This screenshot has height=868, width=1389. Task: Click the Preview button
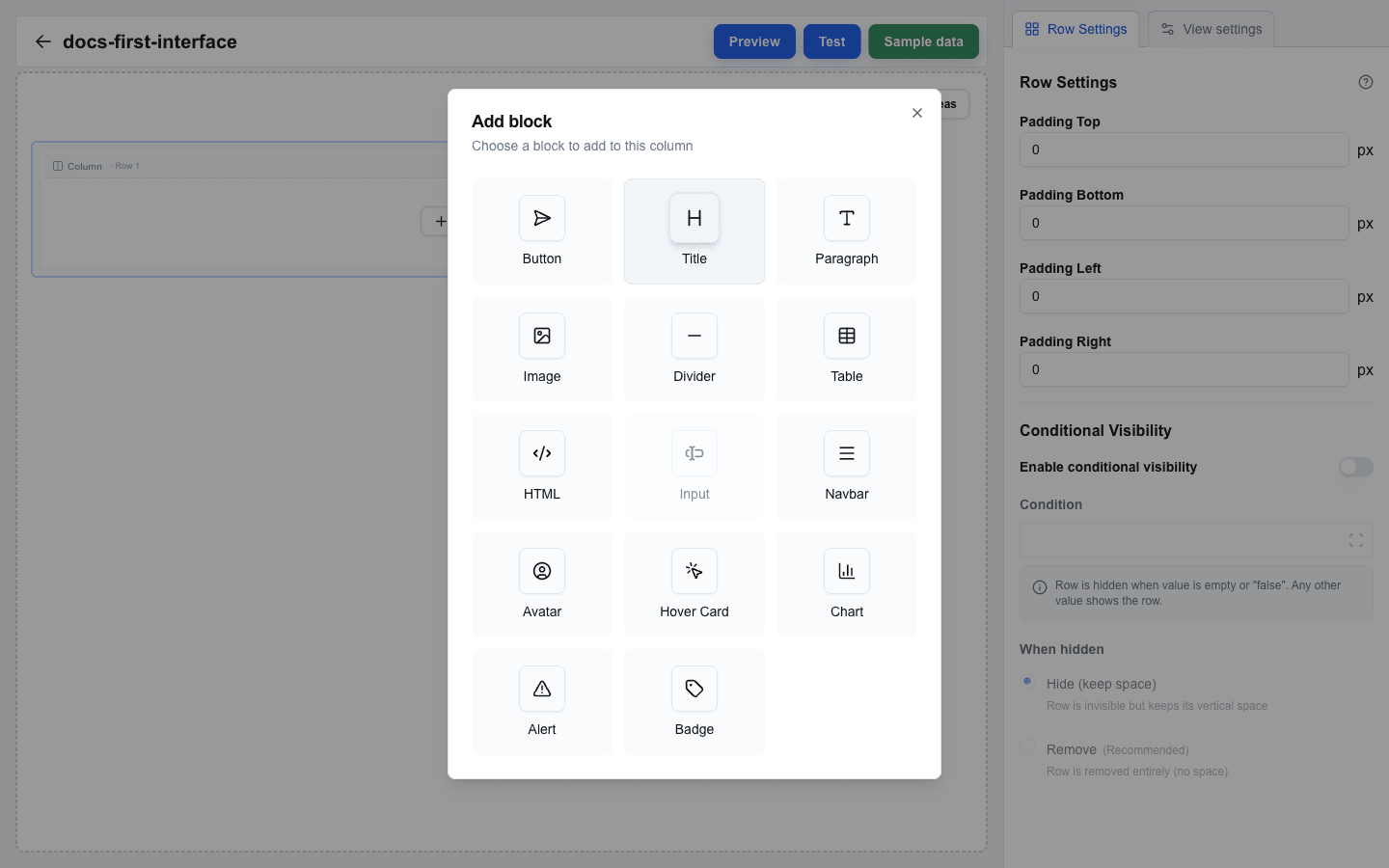[754, 41]
